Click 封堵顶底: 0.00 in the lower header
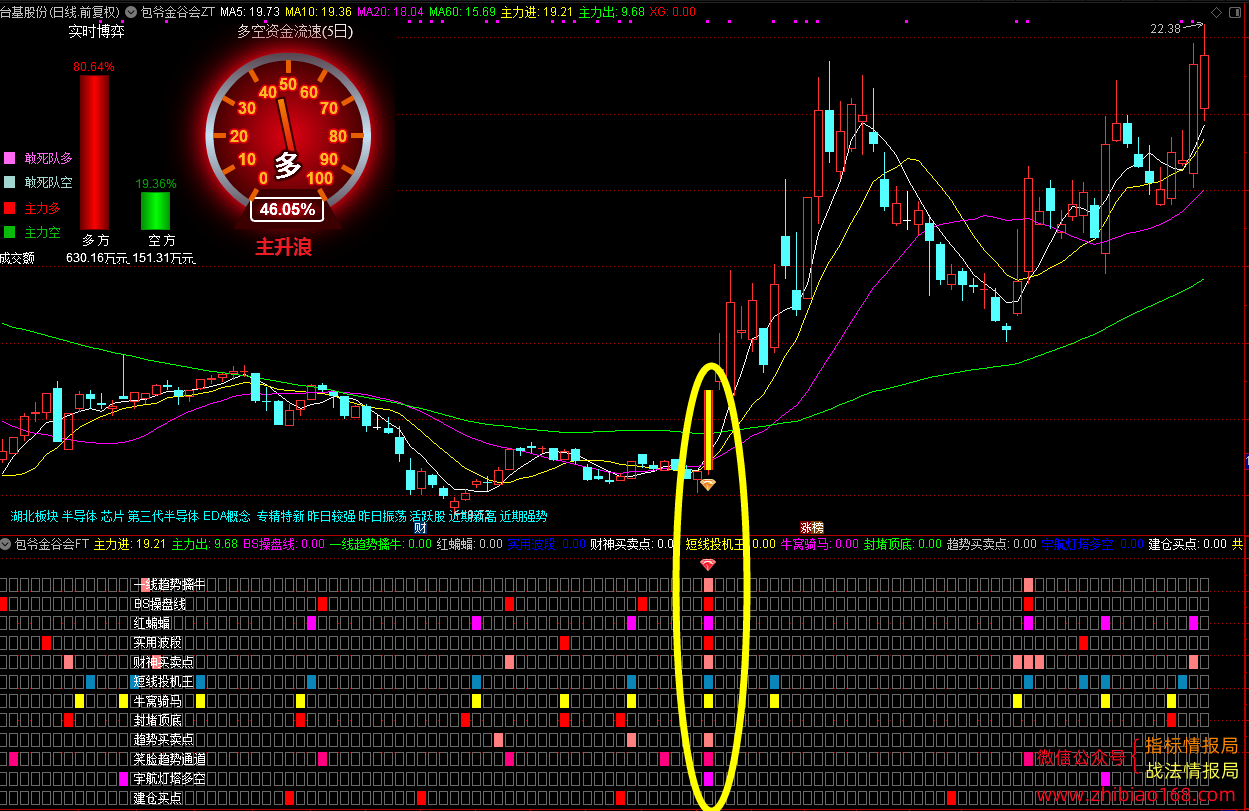1249x811 pixels. coord(903,544)
